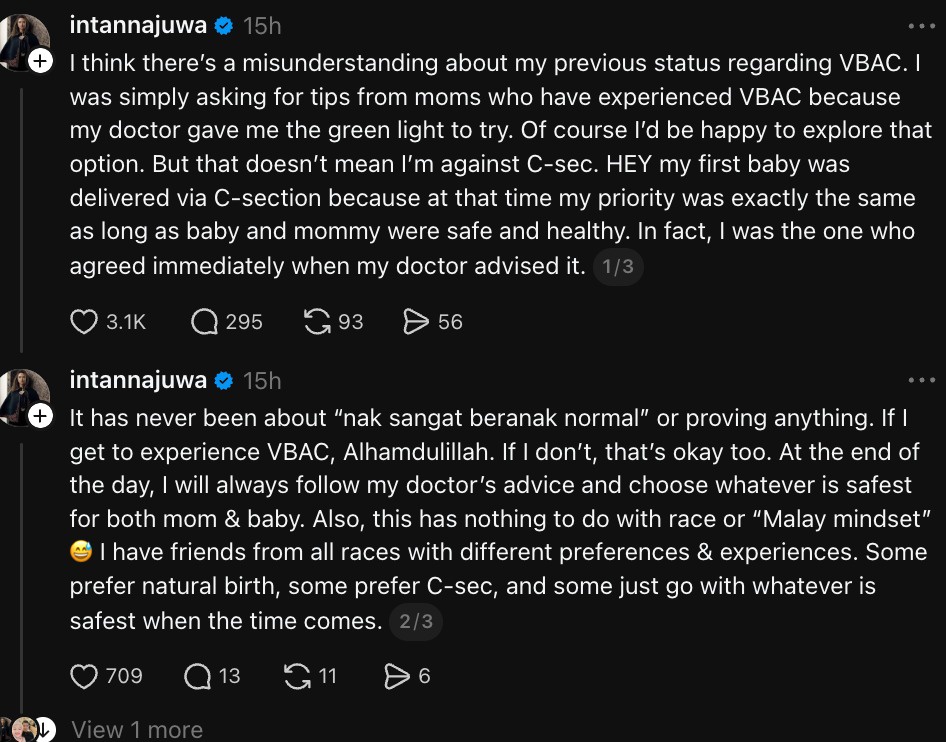Viewport: 946px width, 742px height.
Task: Open the 2/3 thread indicator badge
Action: click(416, 621)
